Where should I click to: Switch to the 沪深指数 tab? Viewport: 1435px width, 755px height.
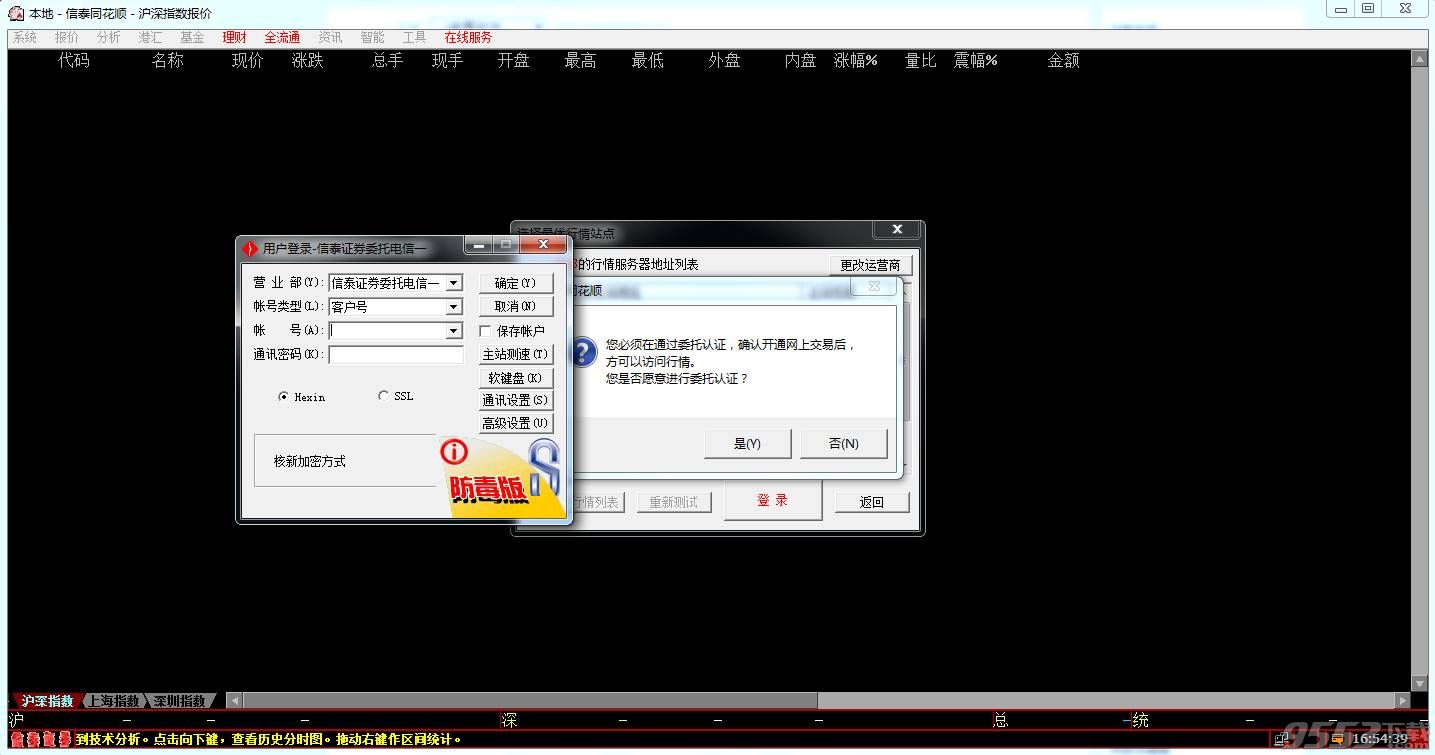47,701
